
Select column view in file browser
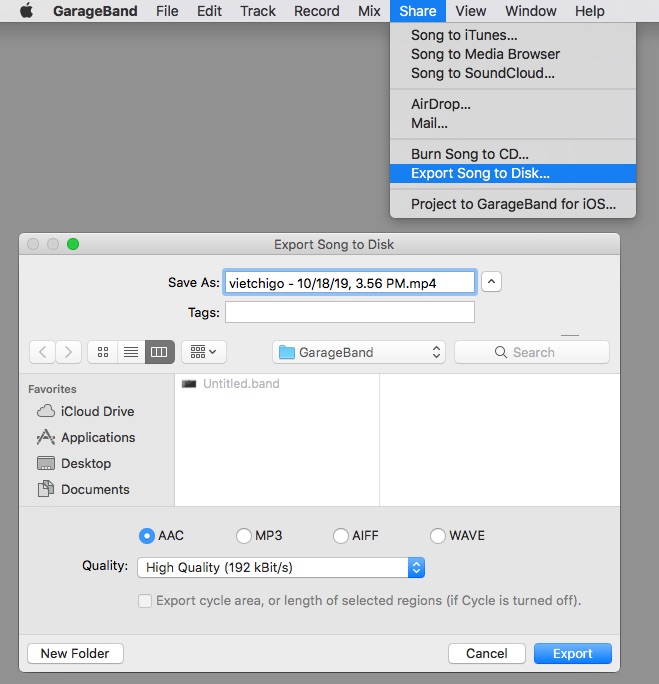point(159,352)
